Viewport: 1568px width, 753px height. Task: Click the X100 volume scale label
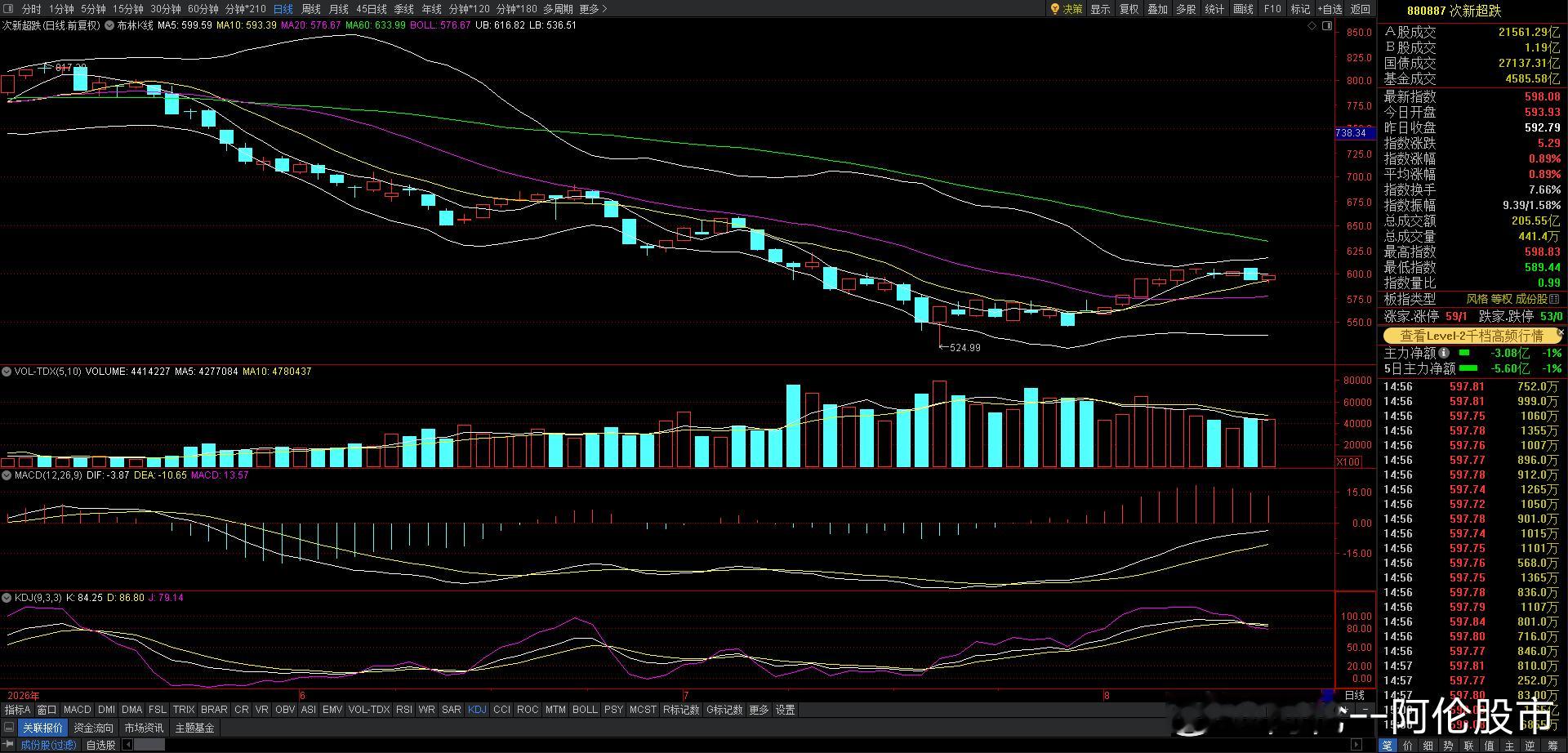(x=1348, y=462)
